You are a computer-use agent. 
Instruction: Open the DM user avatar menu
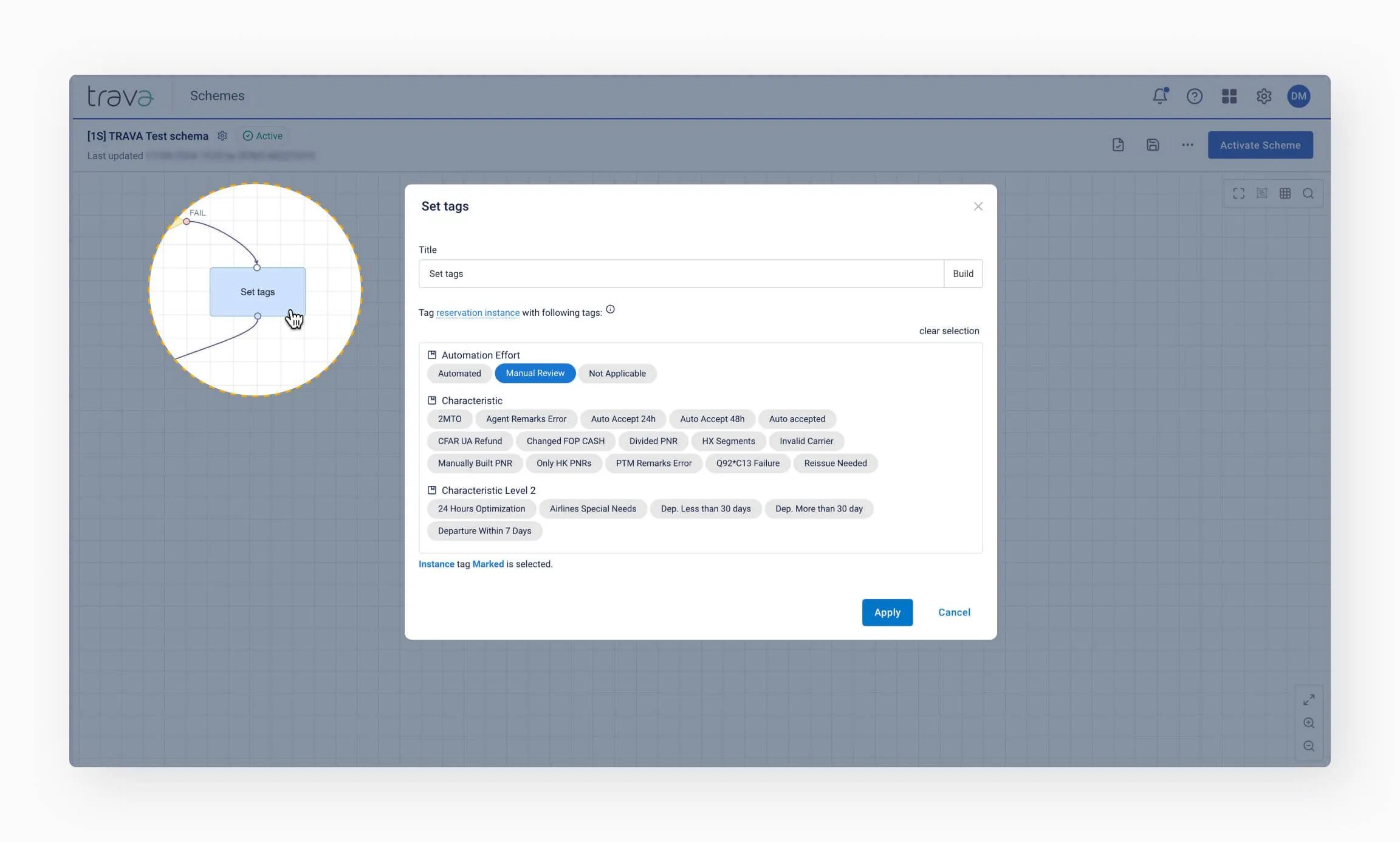pyautogui.click(x=1299, y=96)
